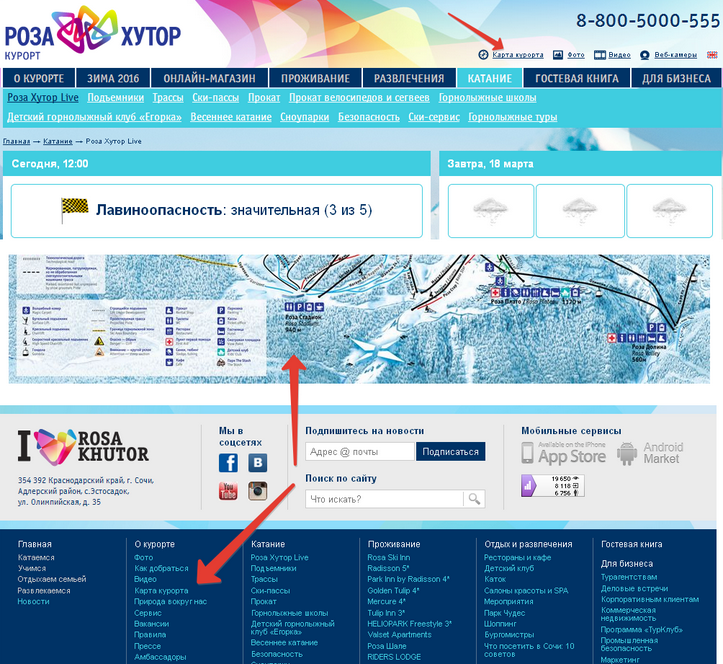Screen dimensions: 723x664
Task: Open footer link Амбассадоры
Action: click(160, 657)
